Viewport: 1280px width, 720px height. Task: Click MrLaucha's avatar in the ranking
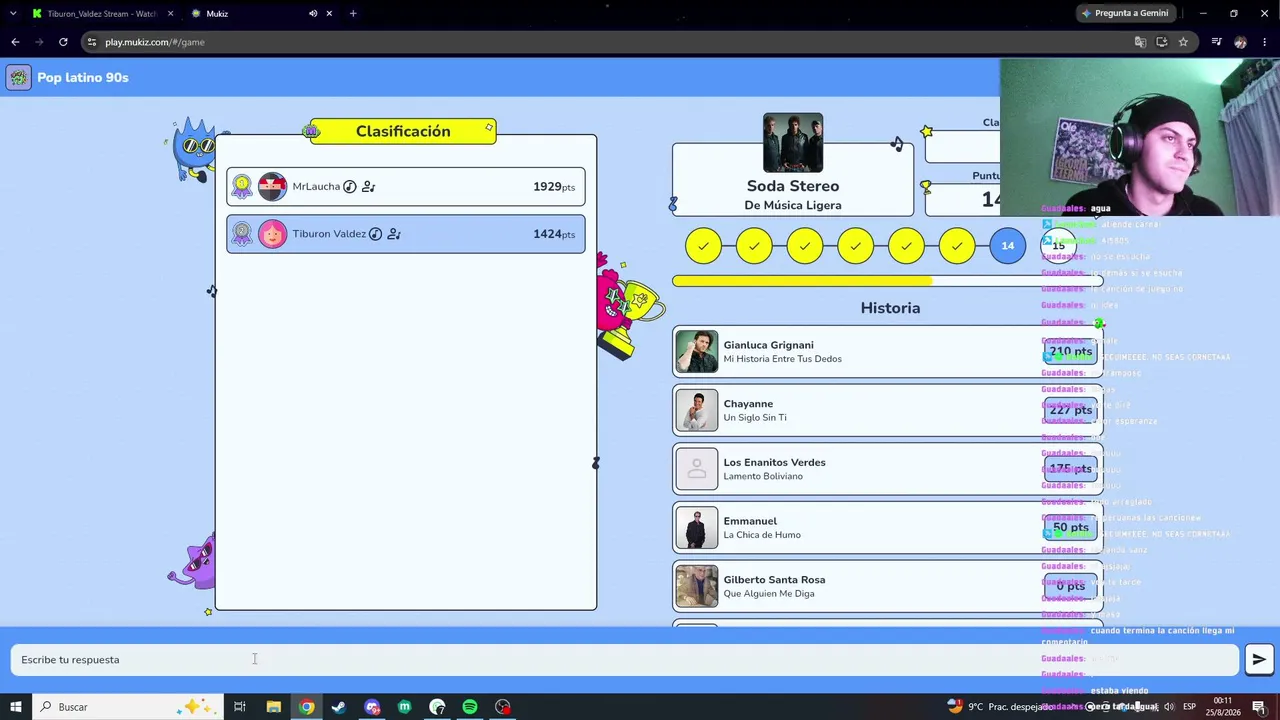coord(272,187)
